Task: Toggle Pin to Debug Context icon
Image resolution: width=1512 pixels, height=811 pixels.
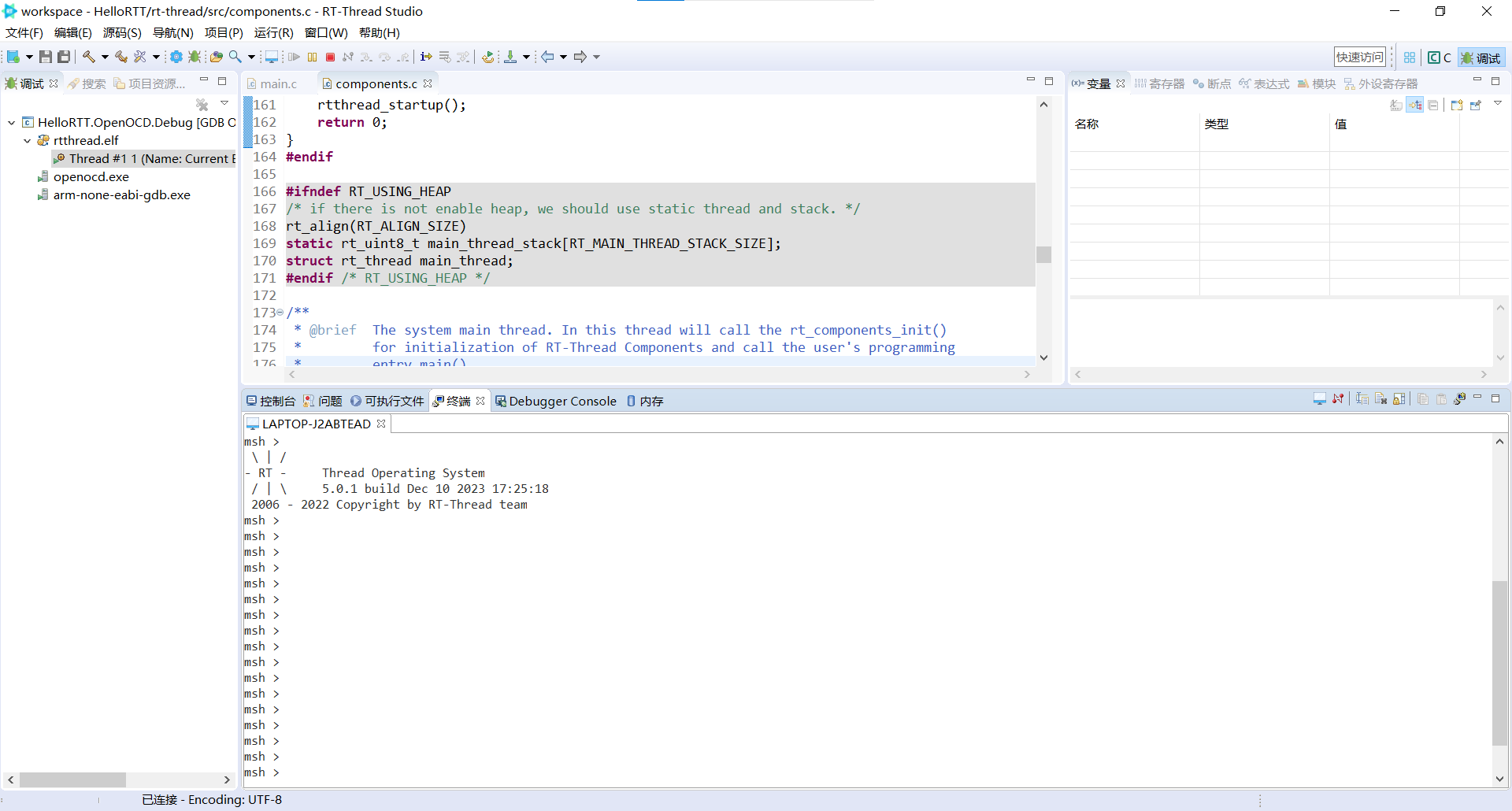Action: [1476, 105]
